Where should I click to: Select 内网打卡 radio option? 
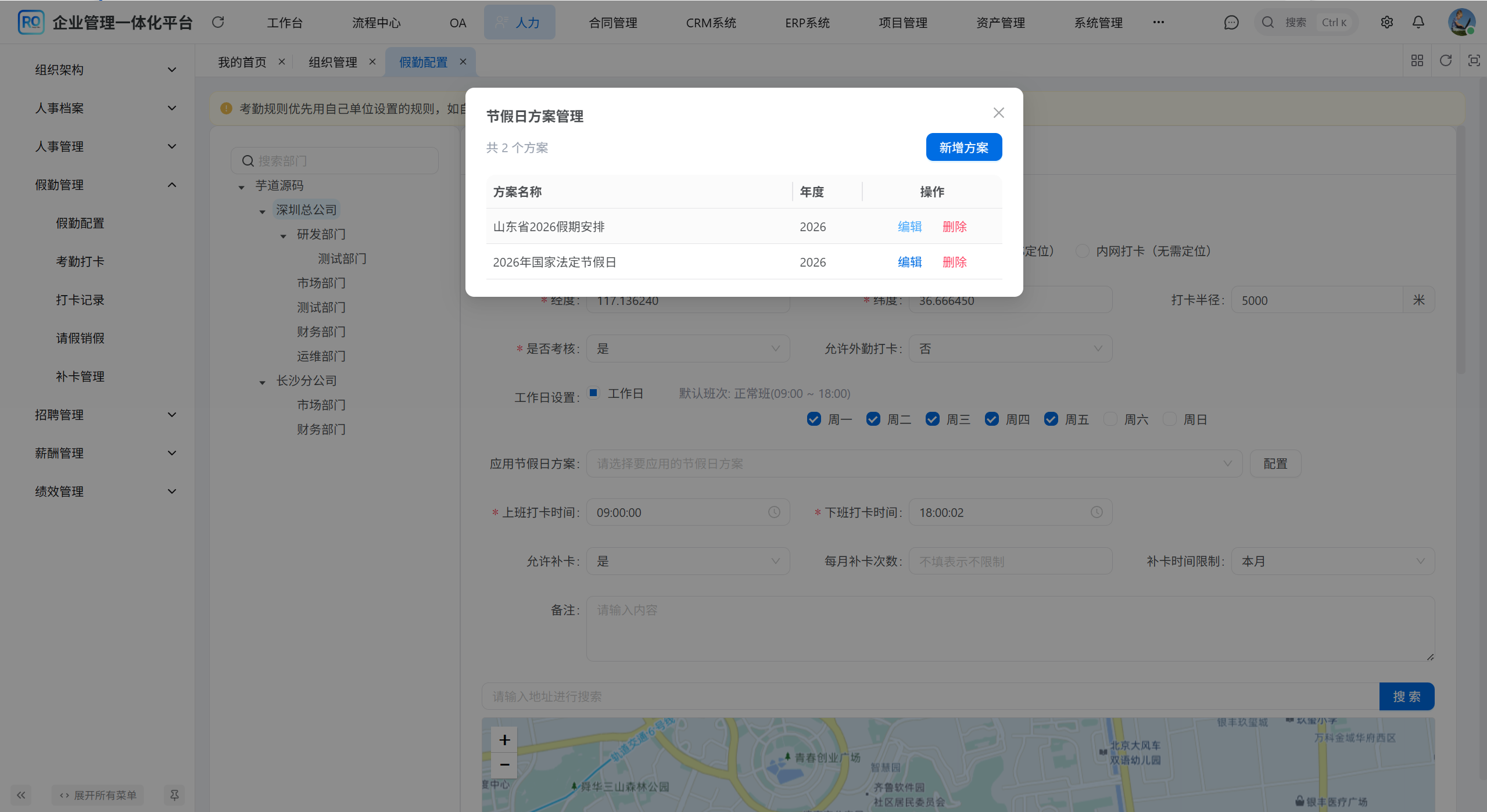(x=1082, y=251)
